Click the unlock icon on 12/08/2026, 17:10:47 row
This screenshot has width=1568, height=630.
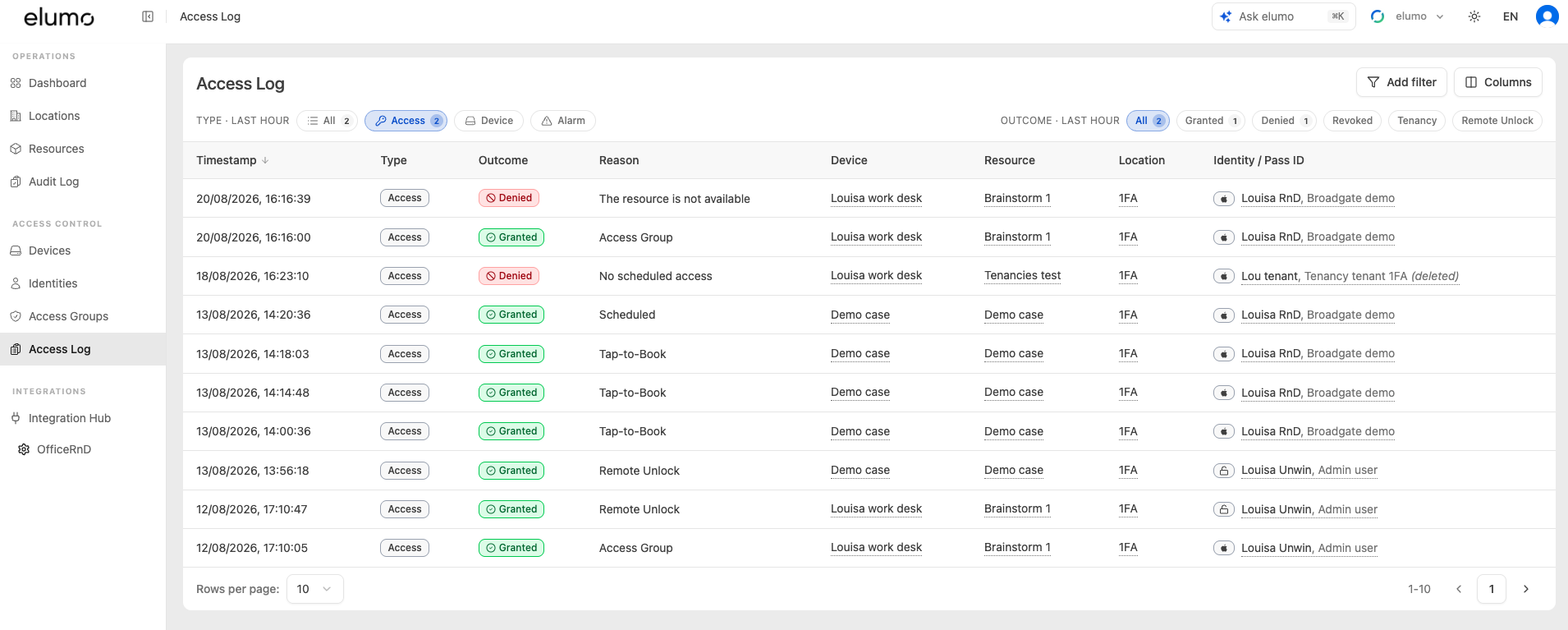click(1224, 509)
